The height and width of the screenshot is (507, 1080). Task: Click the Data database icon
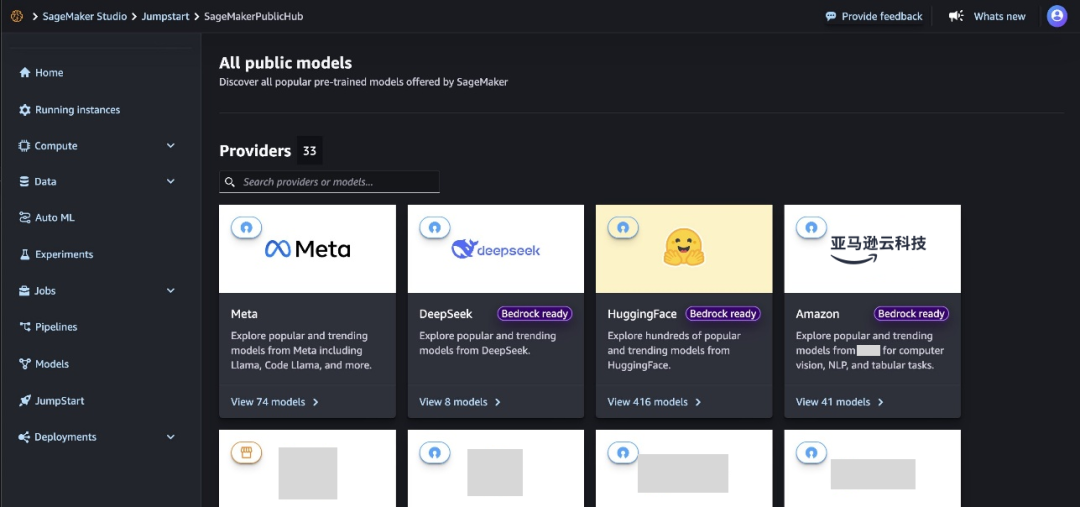(x=25, y=182)
